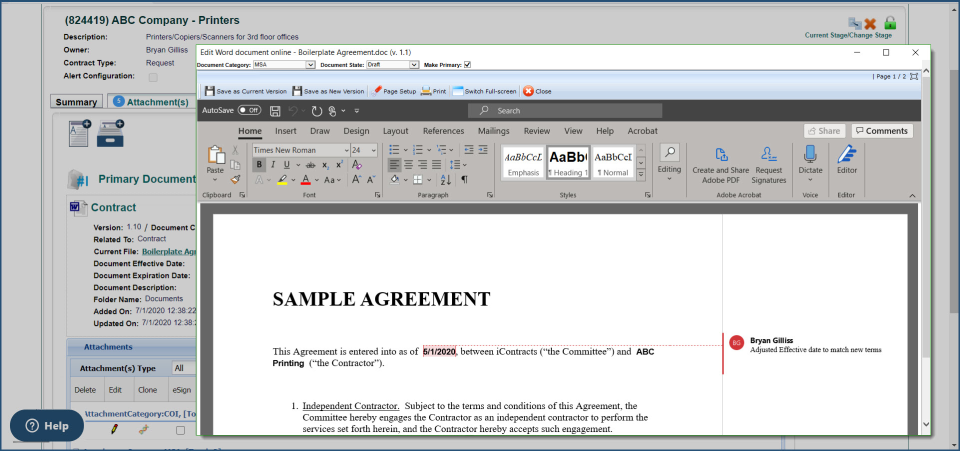The width and height of the screenshot is (960, 451).
Task: Apply subscript formatting
Action: 325,165
